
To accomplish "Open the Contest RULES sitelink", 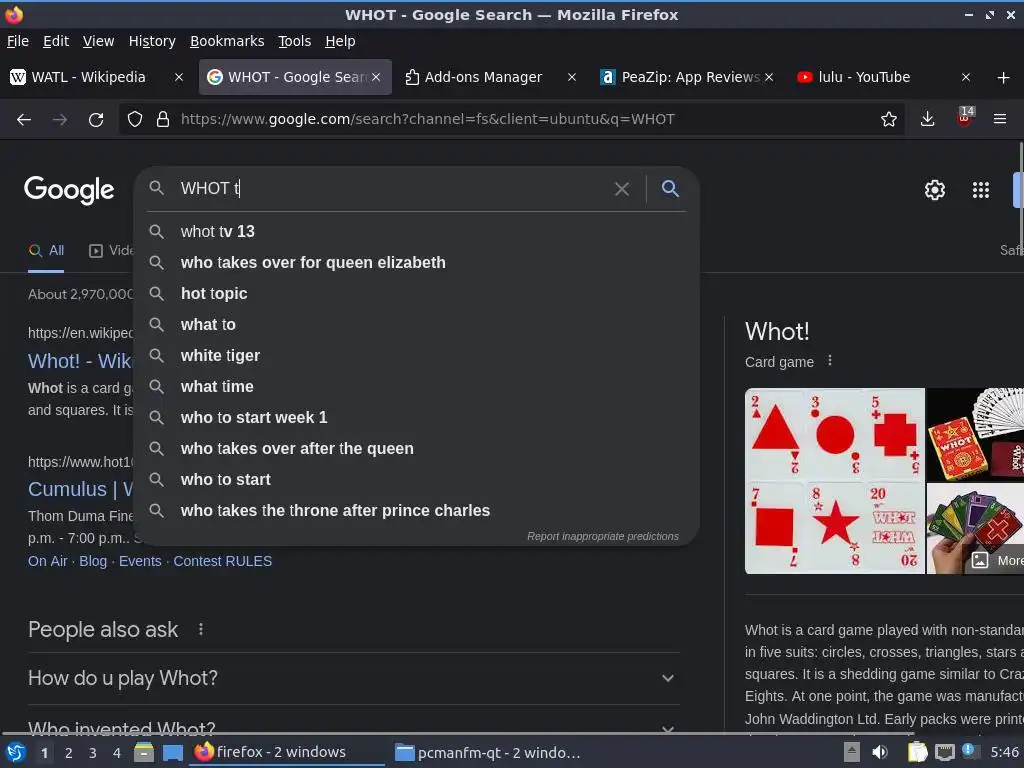I will [x=223, y=561].
